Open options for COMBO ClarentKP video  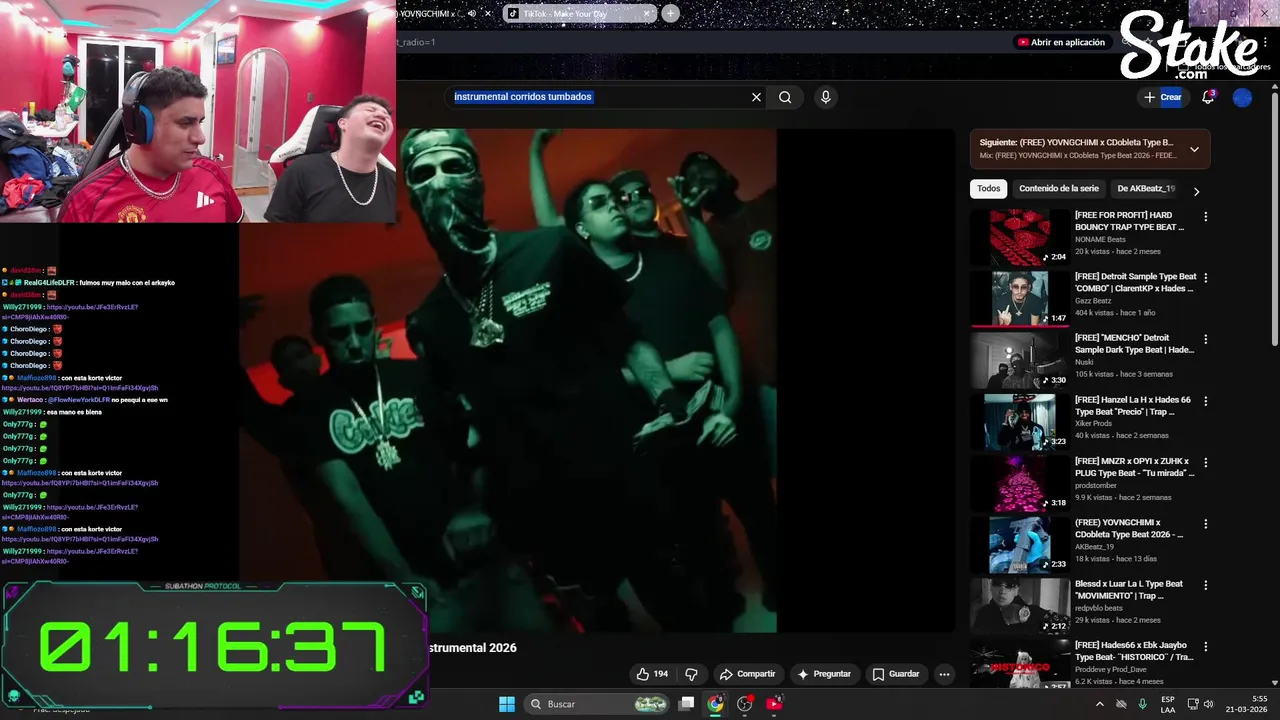(1205, 278)
